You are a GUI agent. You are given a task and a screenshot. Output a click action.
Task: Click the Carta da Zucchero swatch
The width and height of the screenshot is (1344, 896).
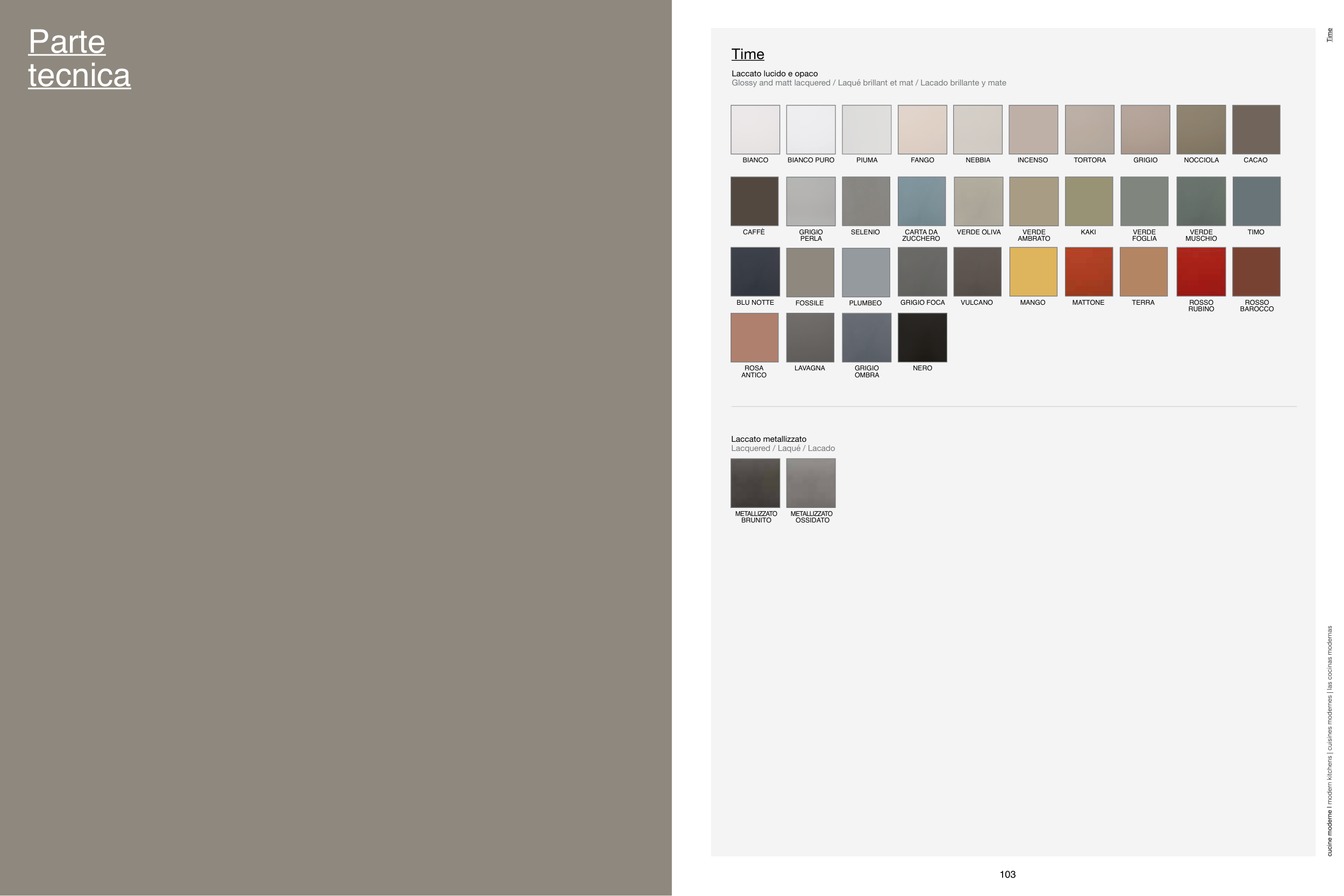coord(921,201)
